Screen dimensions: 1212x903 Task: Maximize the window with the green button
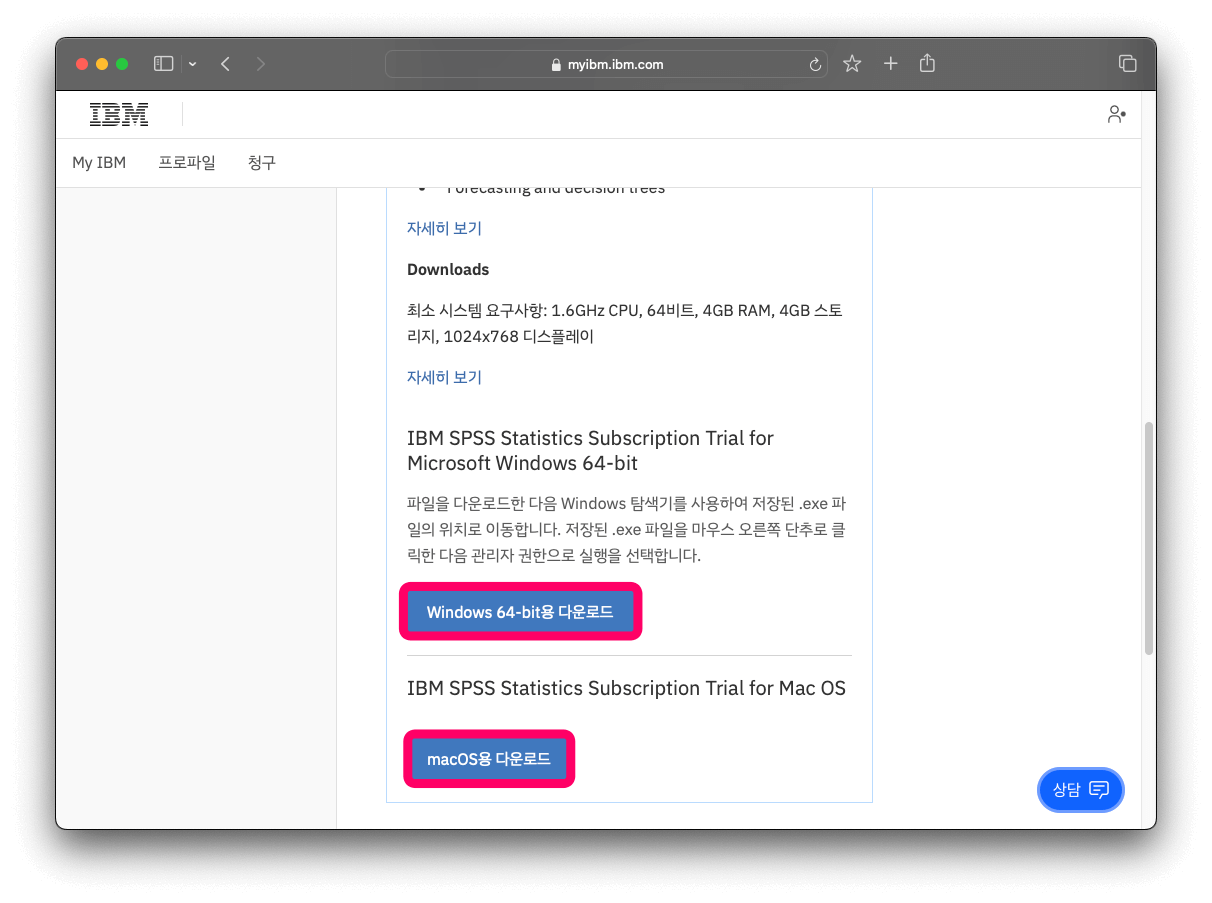122,64
